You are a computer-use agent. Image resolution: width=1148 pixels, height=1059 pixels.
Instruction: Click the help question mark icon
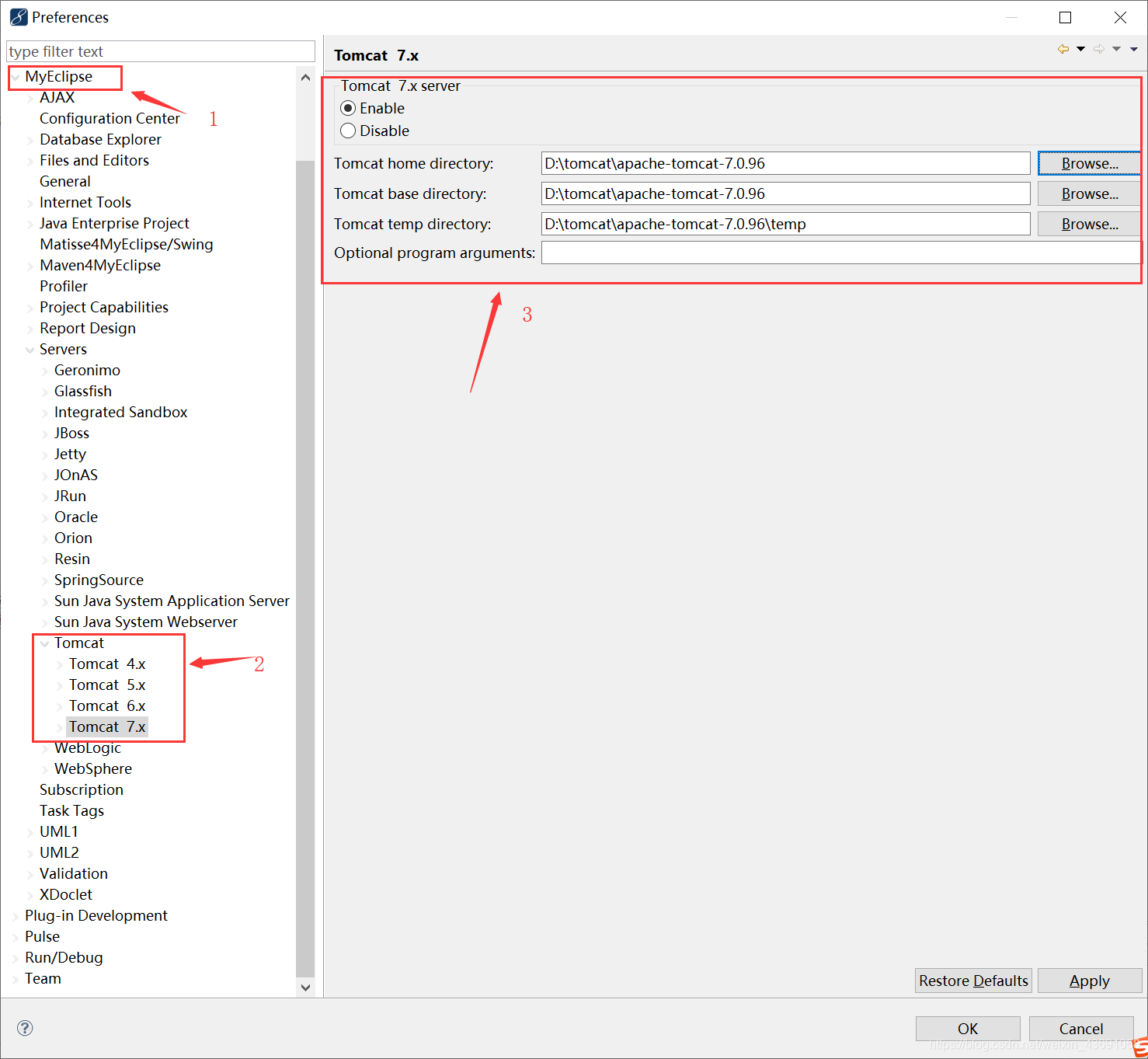pos(25,1028)
